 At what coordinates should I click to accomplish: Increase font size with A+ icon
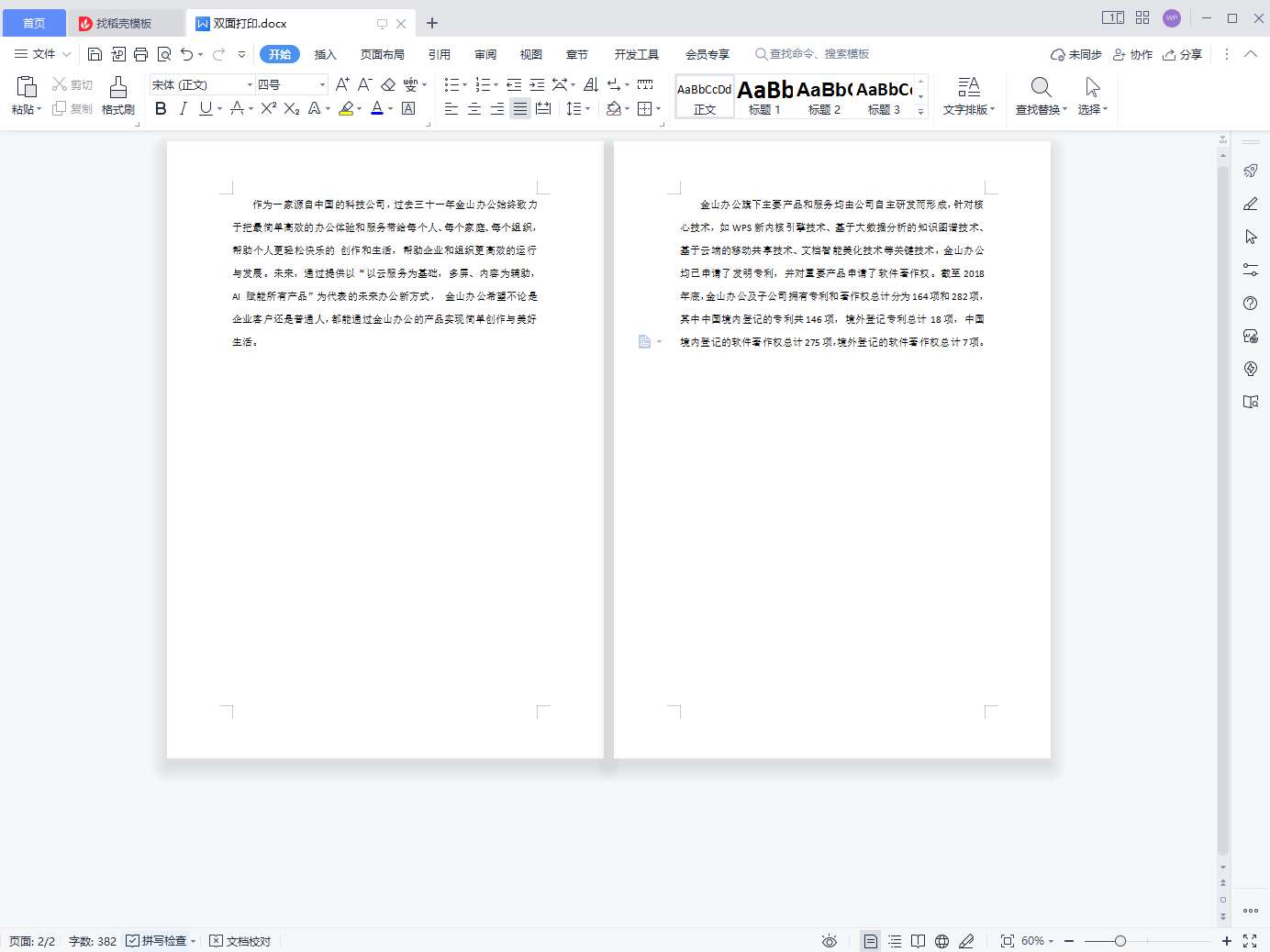pyautogui.click(x=342, y=84)
